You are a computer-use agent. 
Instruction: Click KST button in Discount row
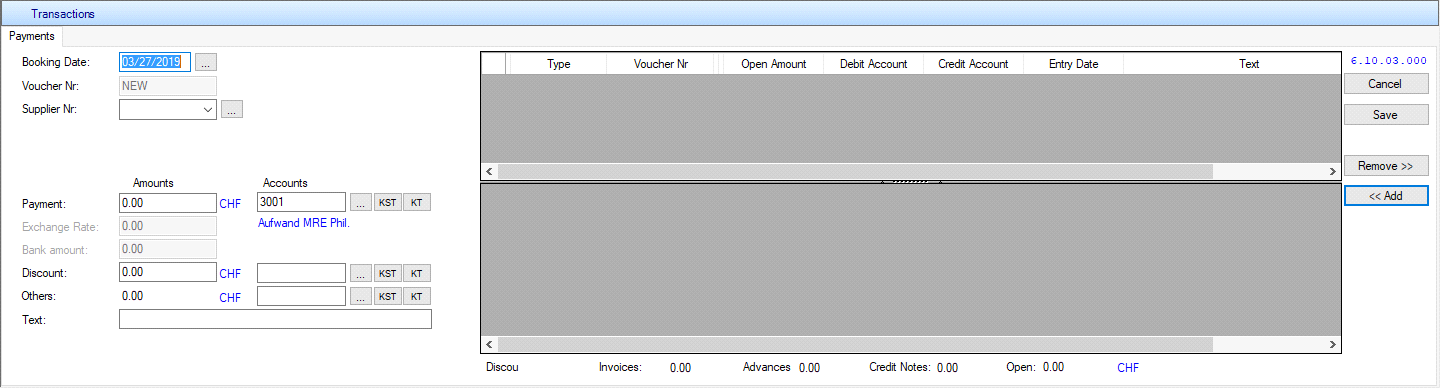[387, 273]
